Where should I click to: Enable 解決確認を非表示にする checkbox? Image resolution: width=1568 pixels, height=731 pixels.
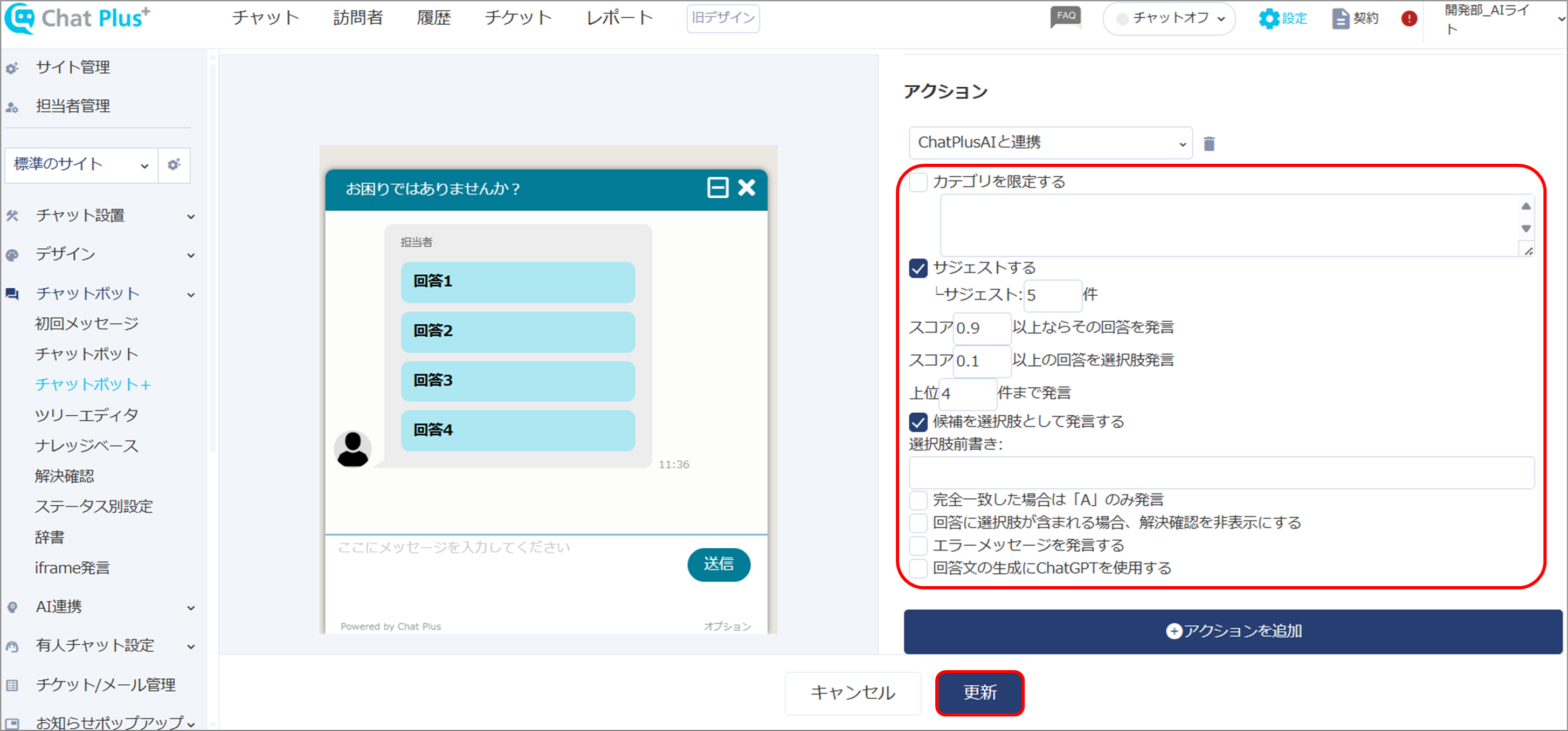[918, 523]
